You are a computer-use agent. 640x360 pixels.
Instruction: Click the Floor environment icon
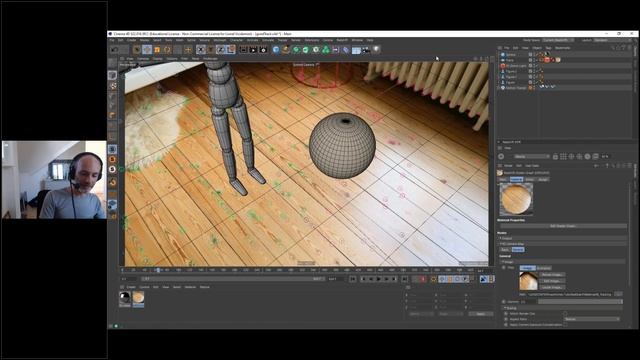[x=356, y=50]
